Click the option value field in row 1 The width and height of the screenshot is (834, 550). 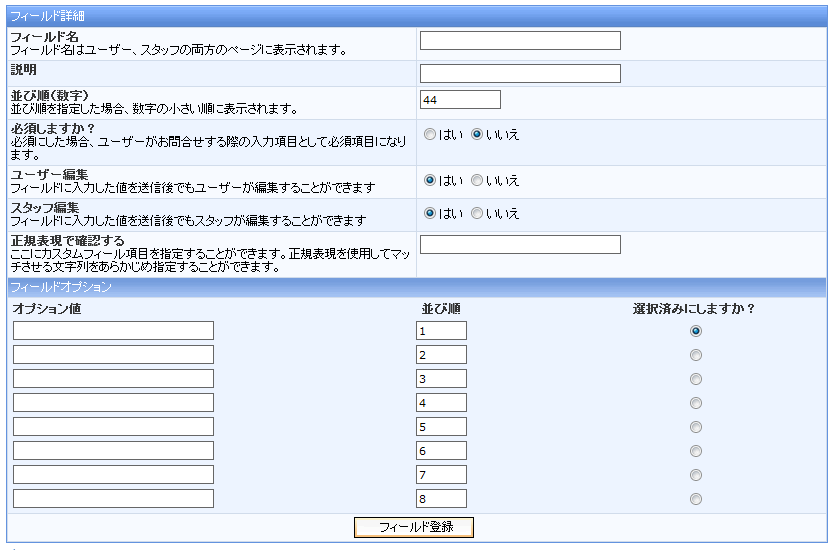click(113, 330)
